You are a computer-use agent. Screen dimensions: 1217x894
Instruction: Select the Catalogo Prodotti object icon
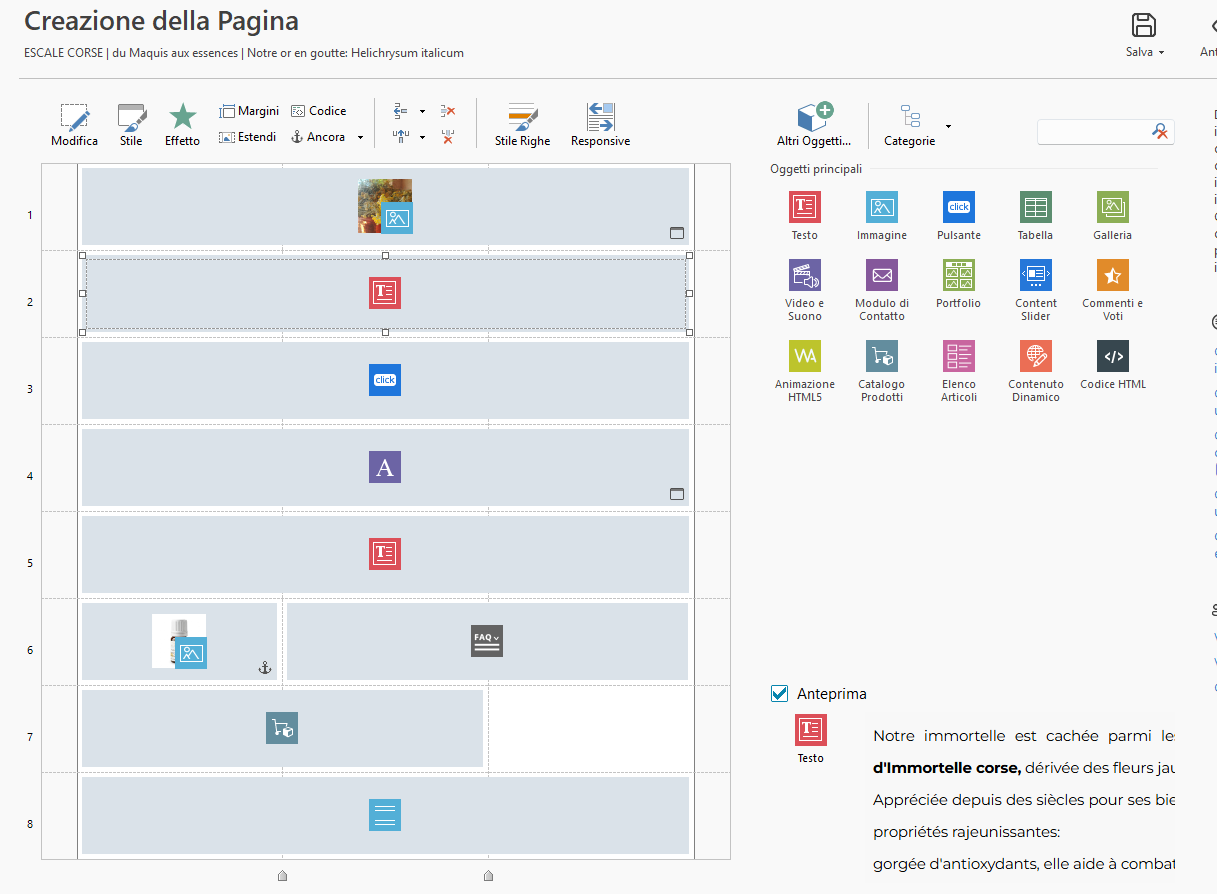881,356
